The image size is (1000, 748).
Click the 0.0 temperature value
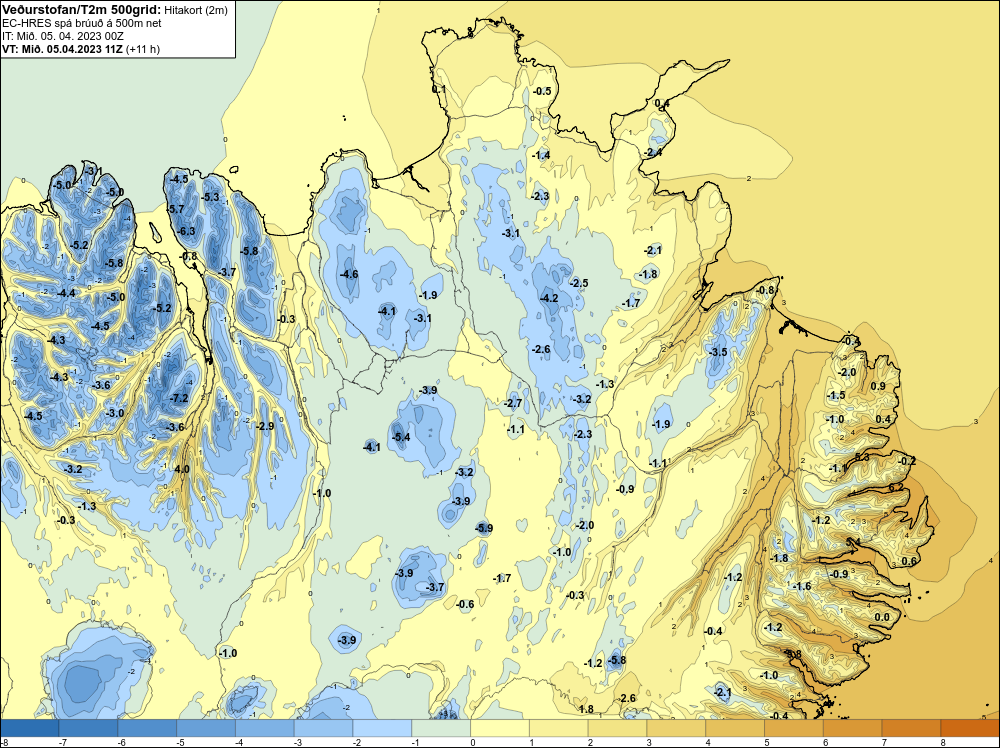pyautogui.click(x=882, y=617)
